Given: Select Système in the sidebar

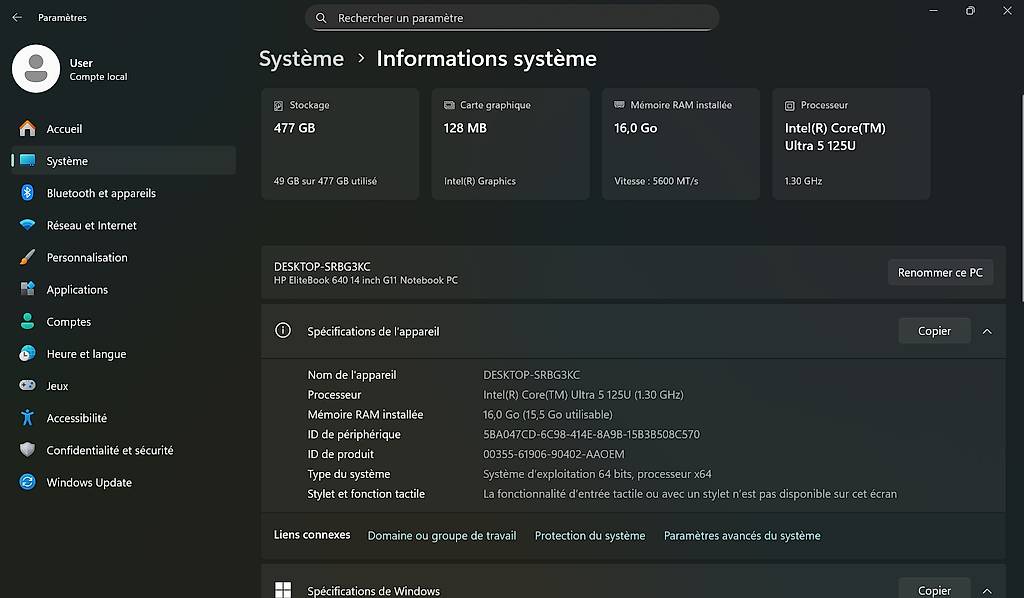Looking at the screenshot, I should click(66, 160).
